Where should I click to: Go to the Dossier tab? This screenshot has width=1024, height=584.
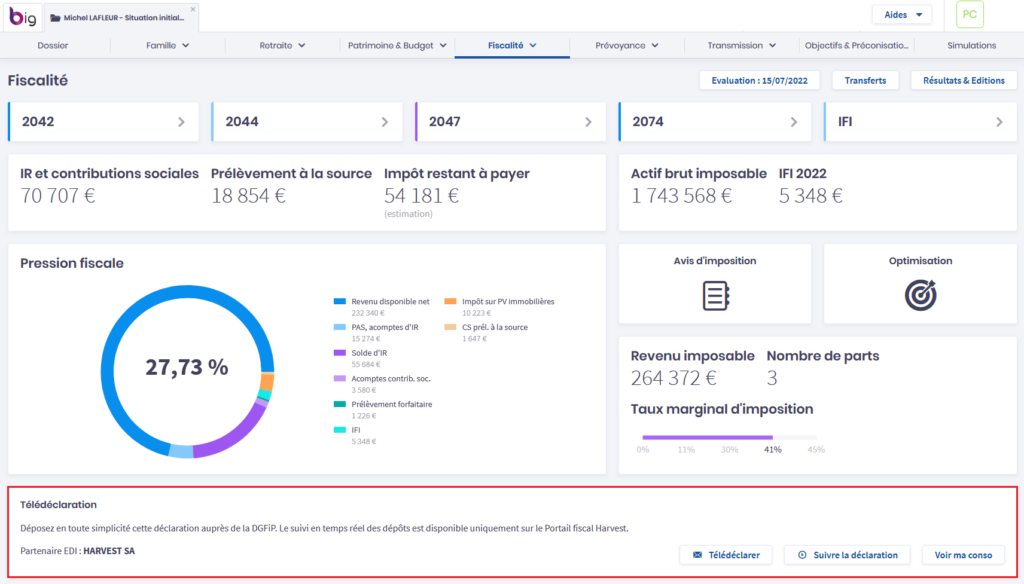(x=53, y=45)
